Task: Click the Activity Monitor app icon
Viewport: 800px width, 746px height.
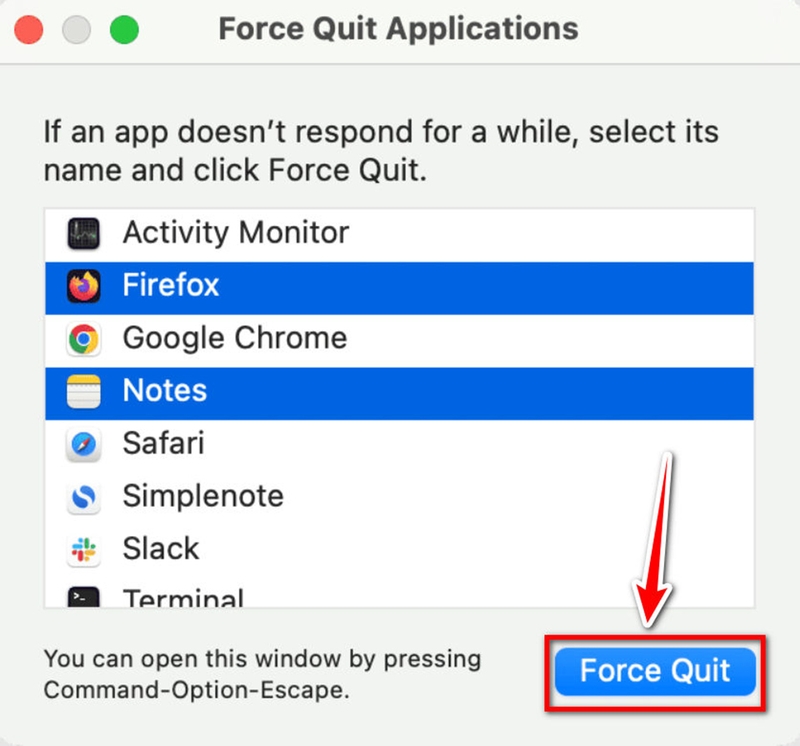Action: [x=83, y=234]
